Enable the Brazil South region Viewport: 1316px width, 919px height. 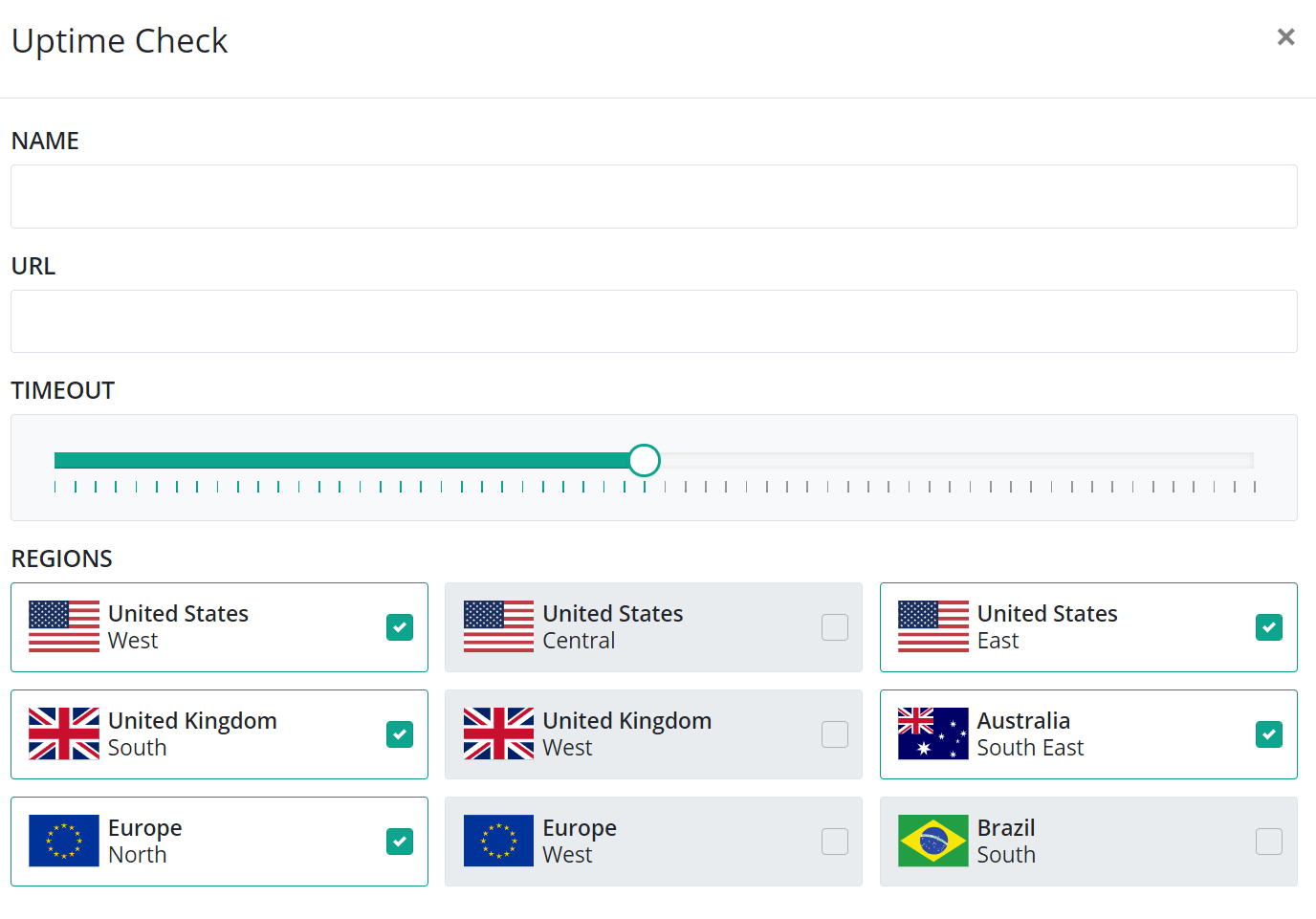click(x=1269, y=842)
